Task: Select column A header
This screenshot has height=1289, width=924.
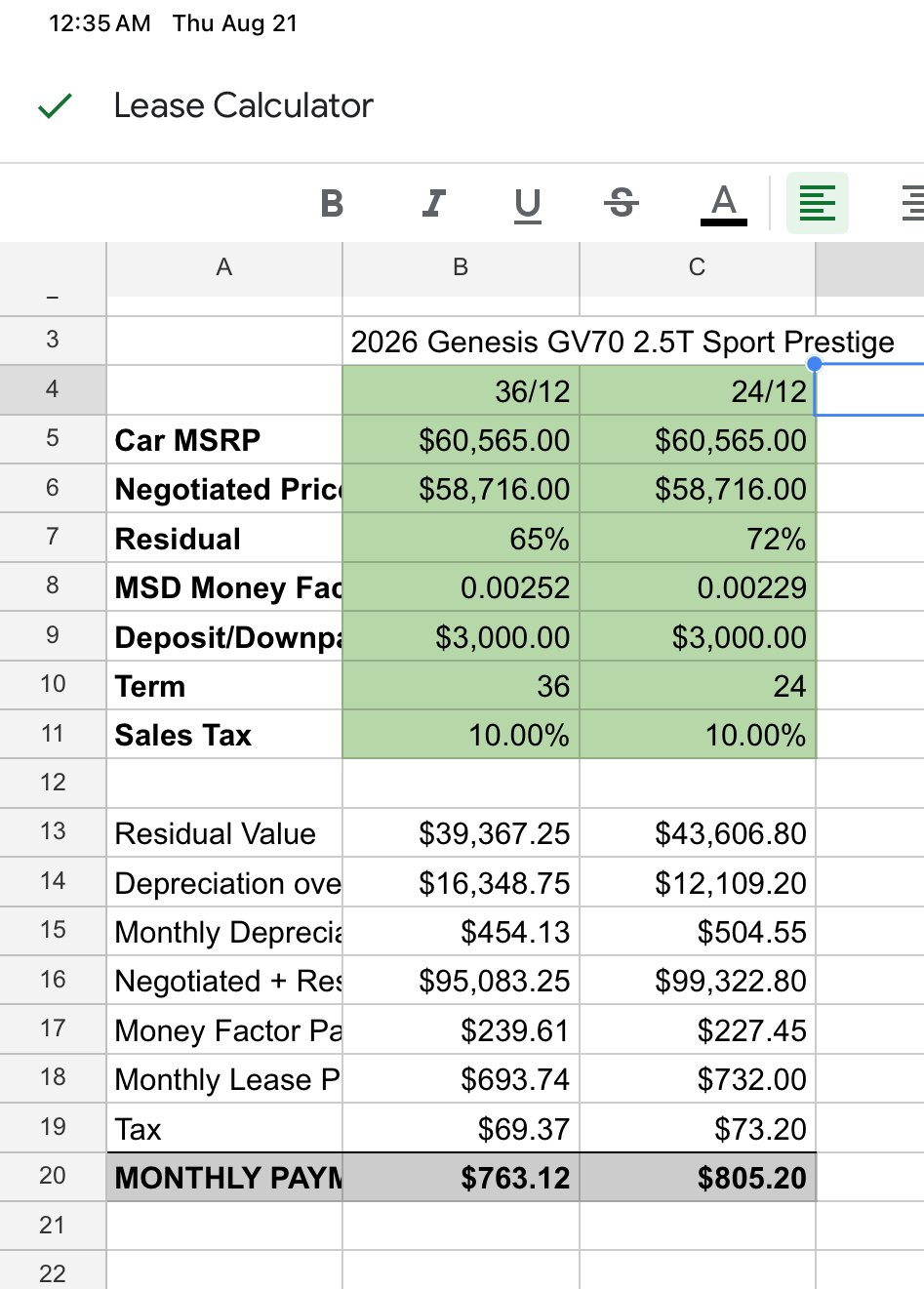Action: (x=224, y=267)
